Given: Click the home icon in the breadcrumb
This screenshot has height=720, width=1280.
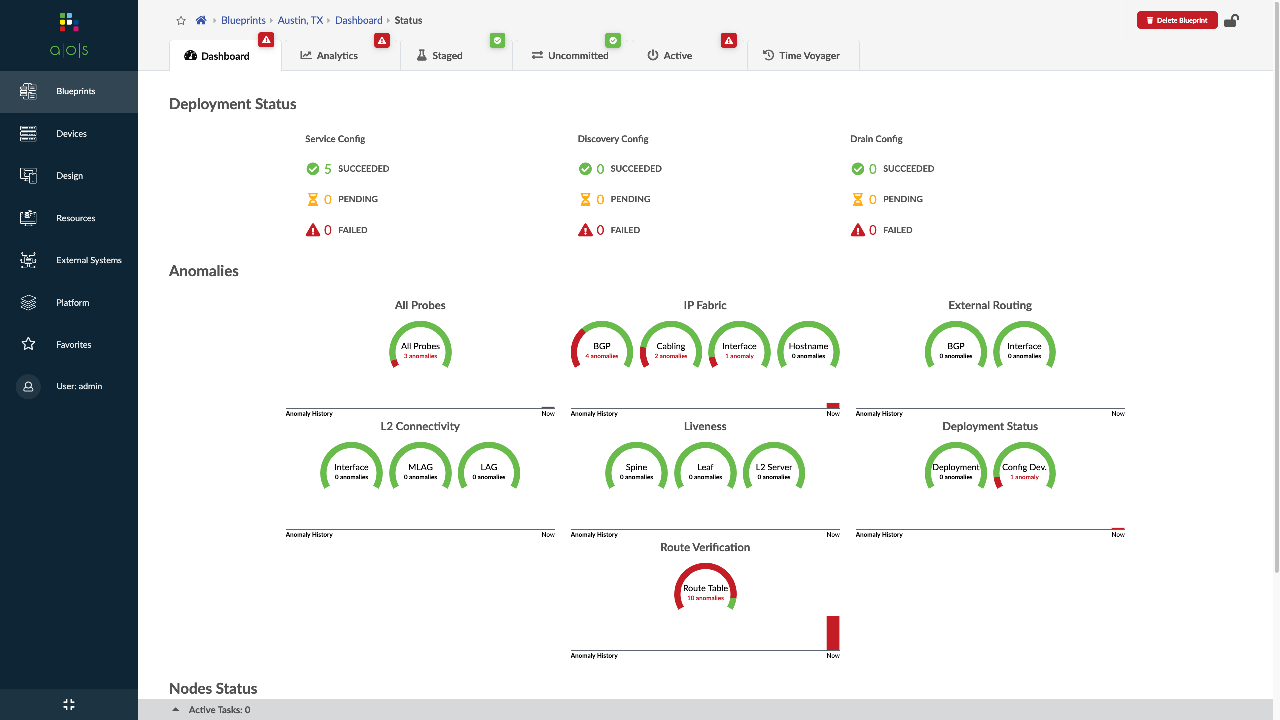Looking at the screenshot, I should 200,19.
